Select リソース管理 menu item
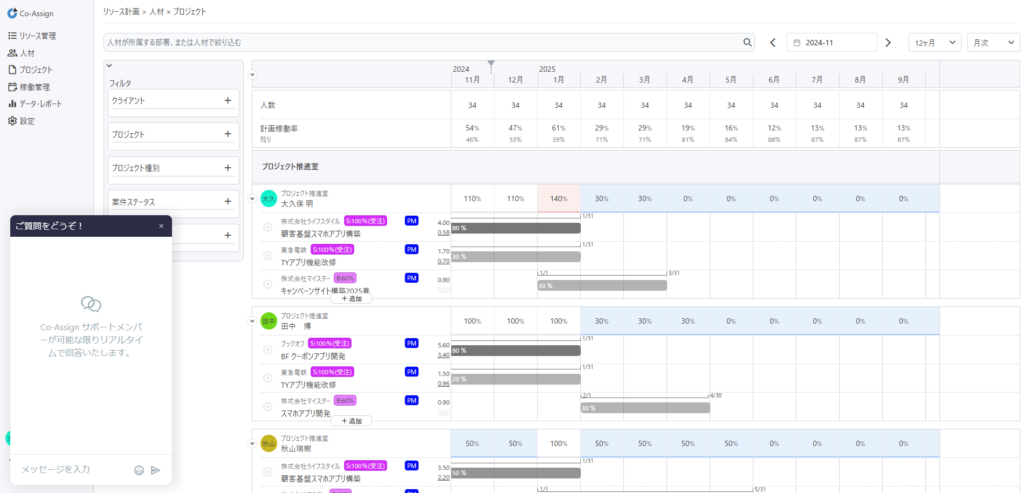 click(37, 35)
